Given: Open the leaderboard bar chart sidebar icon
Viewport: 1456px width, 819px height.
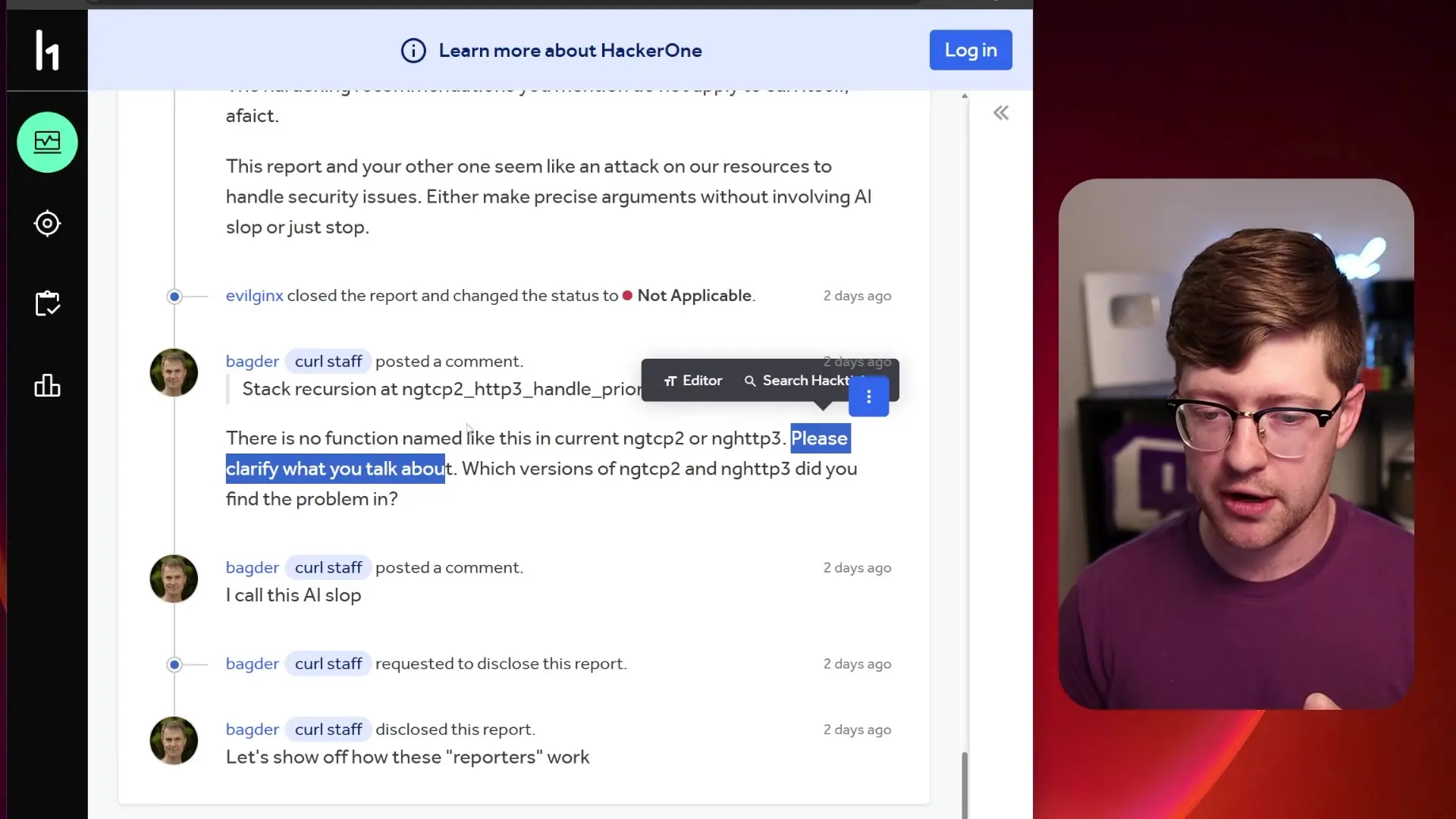Looking at the screenshot, I should point(47,385).
